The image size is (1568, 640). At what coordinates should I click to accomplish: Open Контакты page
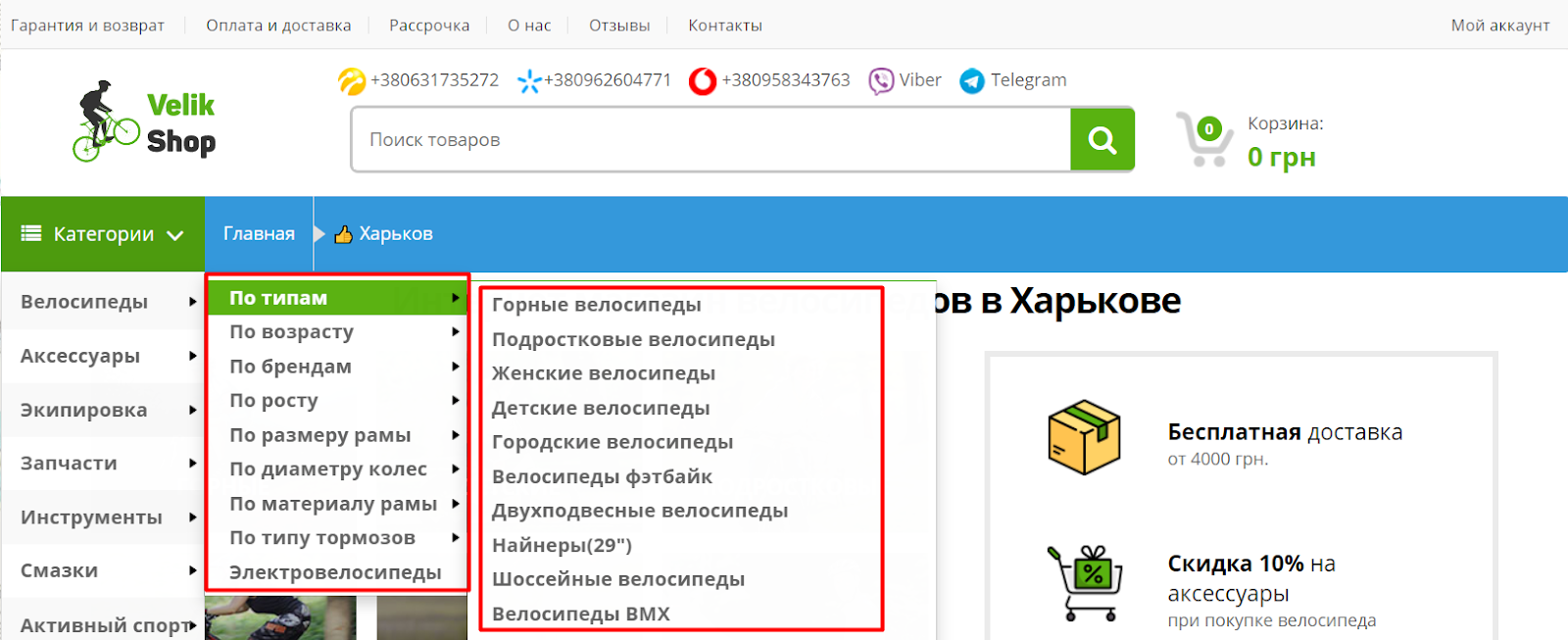(725, 25)
